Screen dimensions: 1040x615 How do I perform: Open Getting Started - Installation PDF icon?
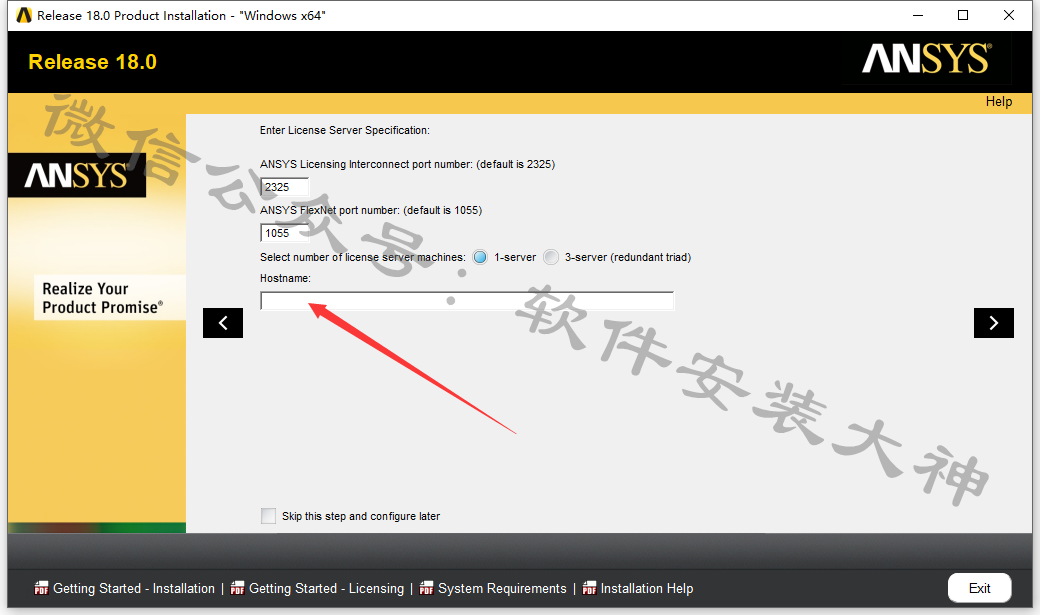pyautogui.click(x=41, y=588)
